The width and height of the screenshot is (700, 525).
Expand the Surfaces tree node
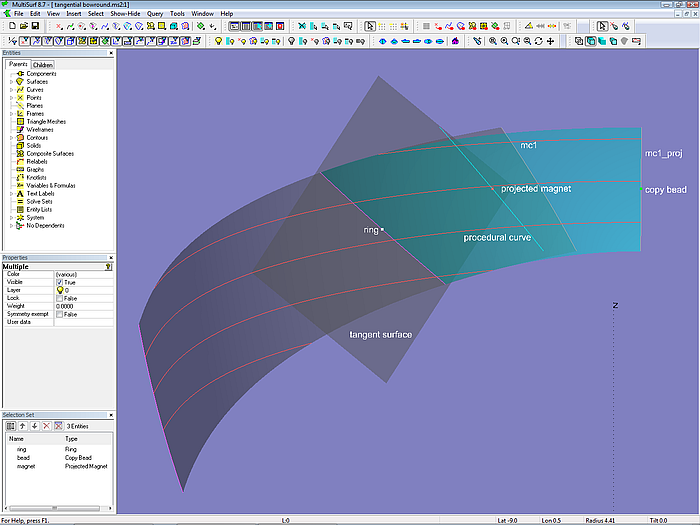(11, 82)
